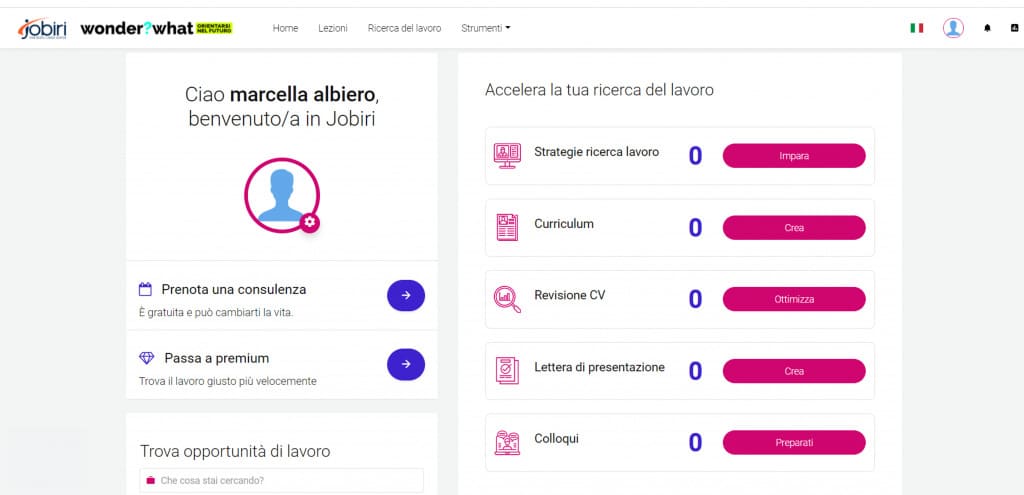Click arrow button for Prenota una consulenza
1024x495 pixels.
(406, 295)
